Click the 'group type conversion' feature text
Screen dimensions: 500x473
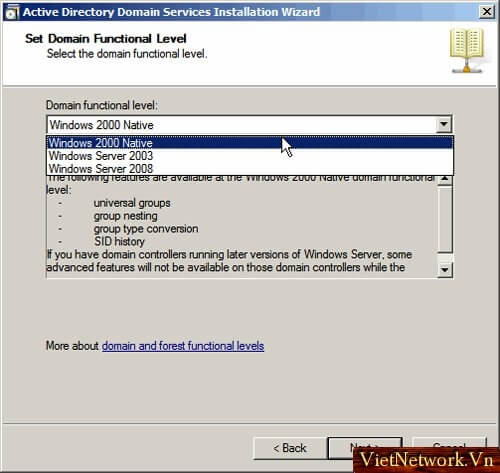pos(146,229)
